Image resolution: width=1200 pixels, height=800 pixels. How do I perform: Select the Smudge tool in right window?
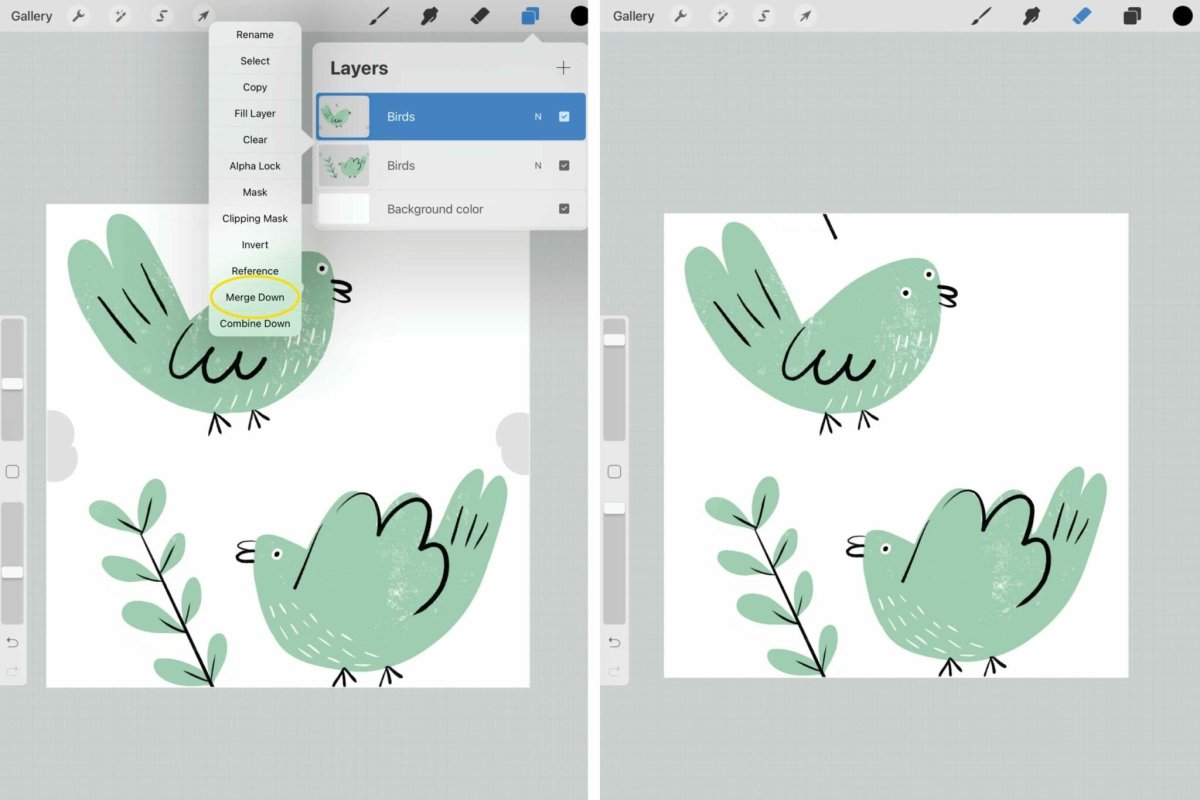pyautogui.click(x=1030, y=16)
